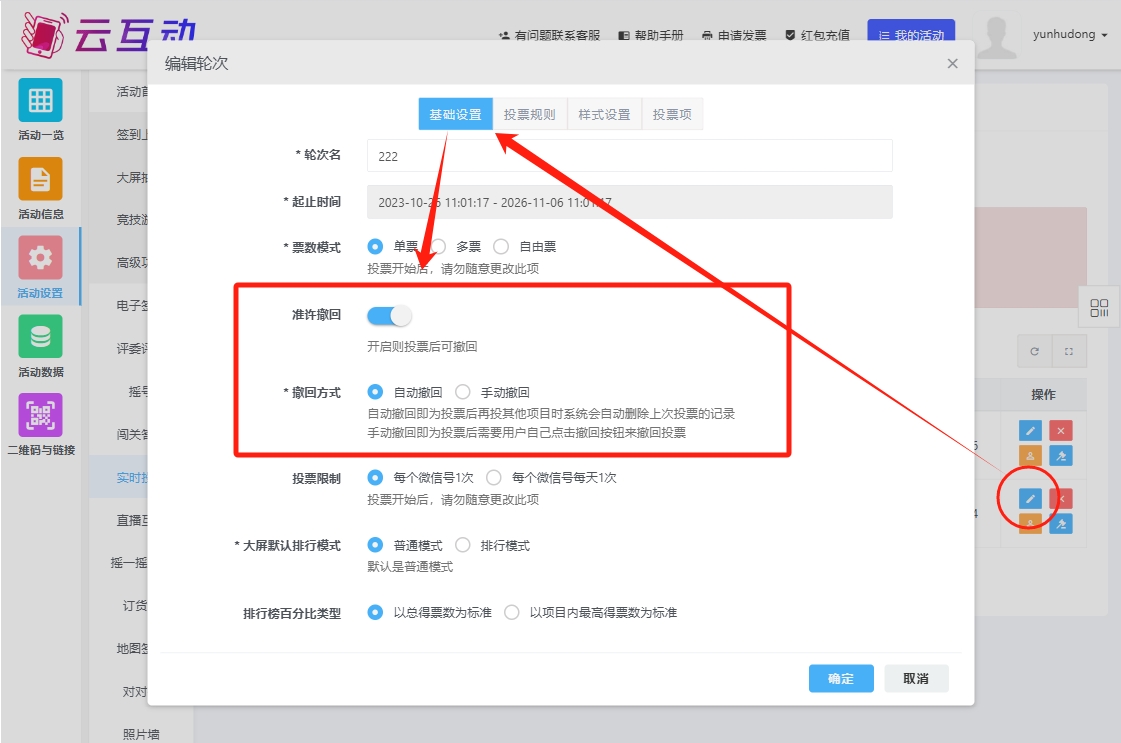Click the 取消 button
Screen dimensions: 1121x743
point(915,678)
